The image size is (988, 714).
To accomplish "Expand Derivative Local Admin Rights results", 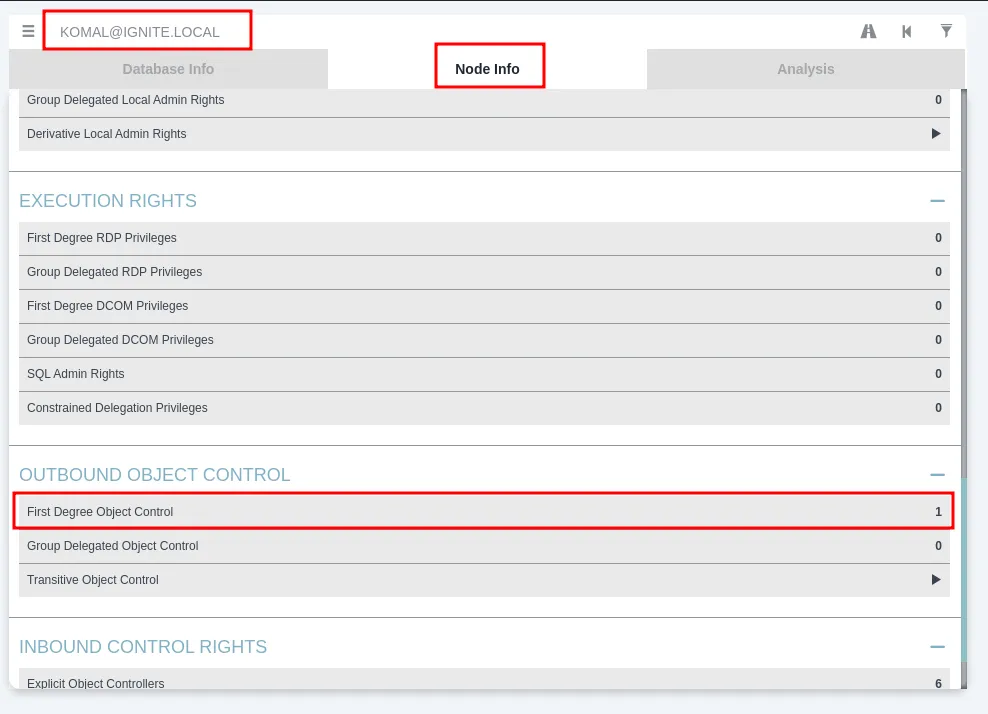I will point(936,133).
